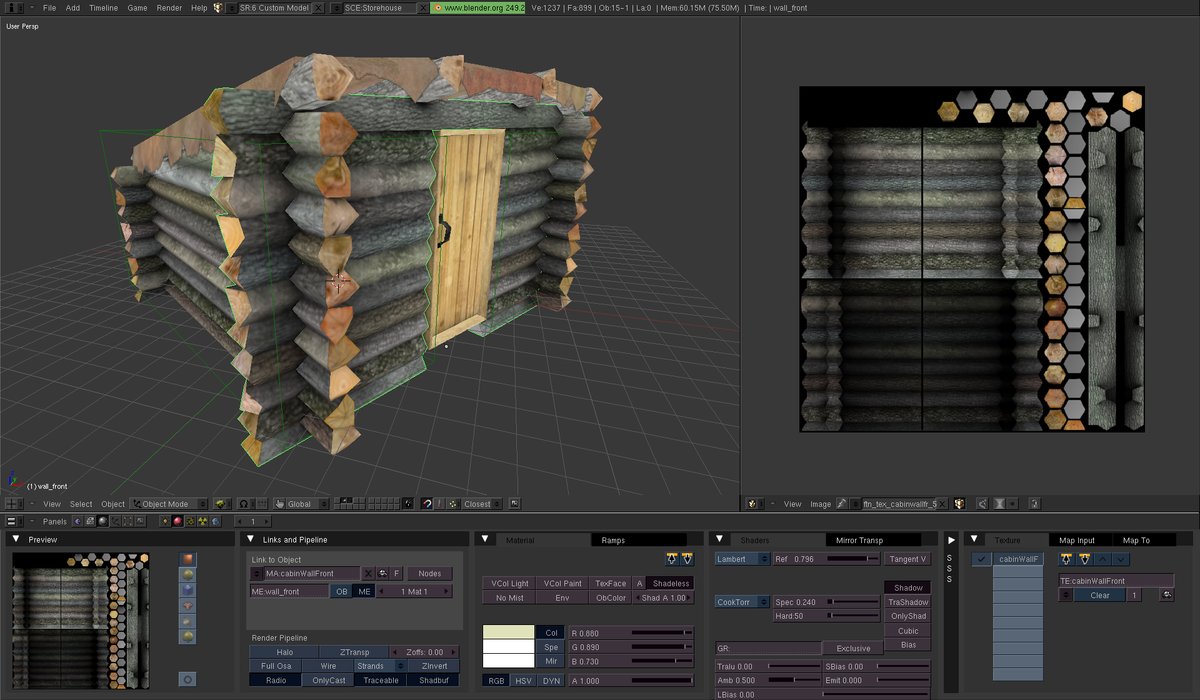Open the Render menu
Screen dimensions: 1200x700
(x=169, y=7)
